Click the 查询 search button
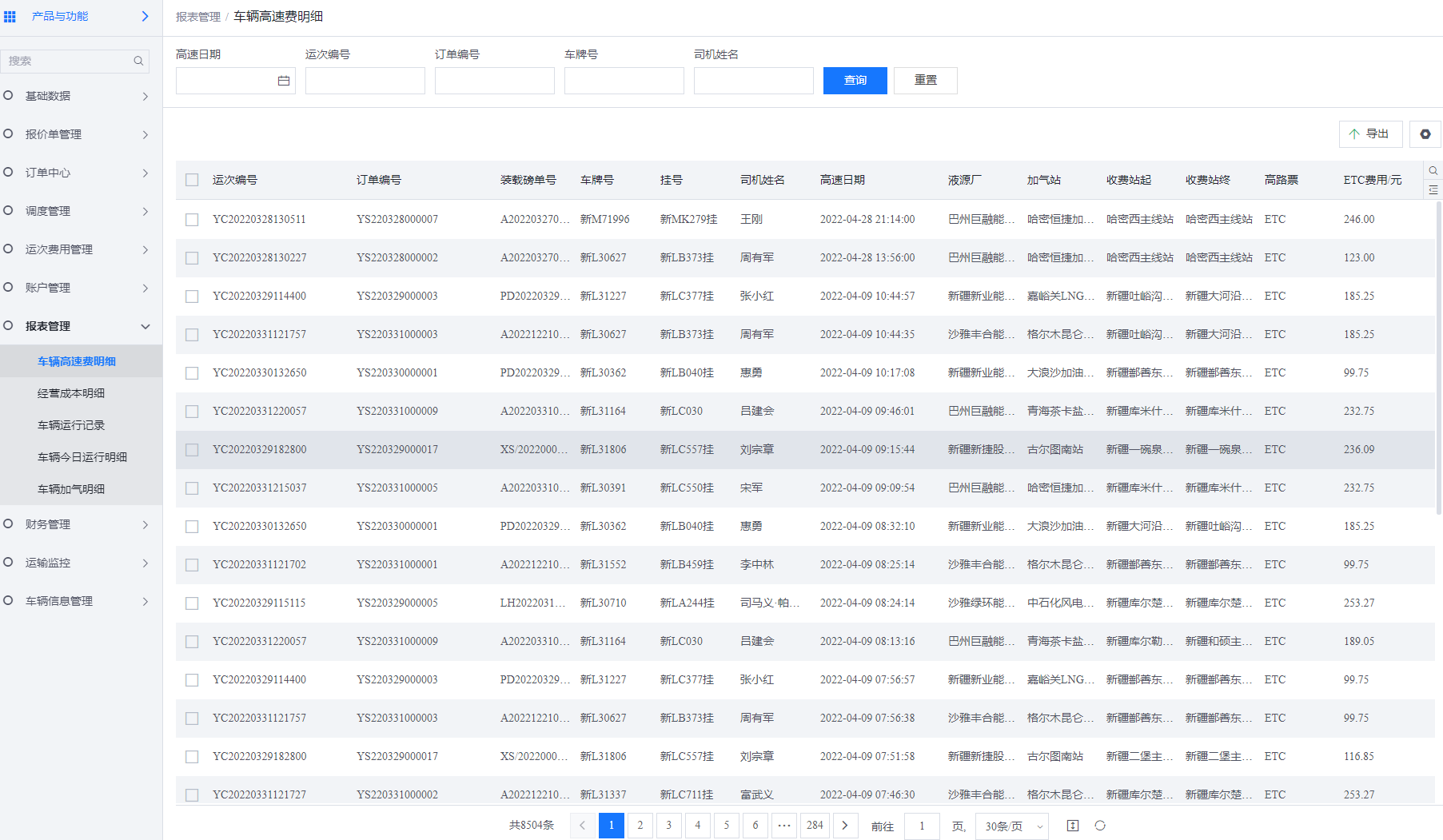The height and width of the screenshot is (840, 1443). coord(855,81)
